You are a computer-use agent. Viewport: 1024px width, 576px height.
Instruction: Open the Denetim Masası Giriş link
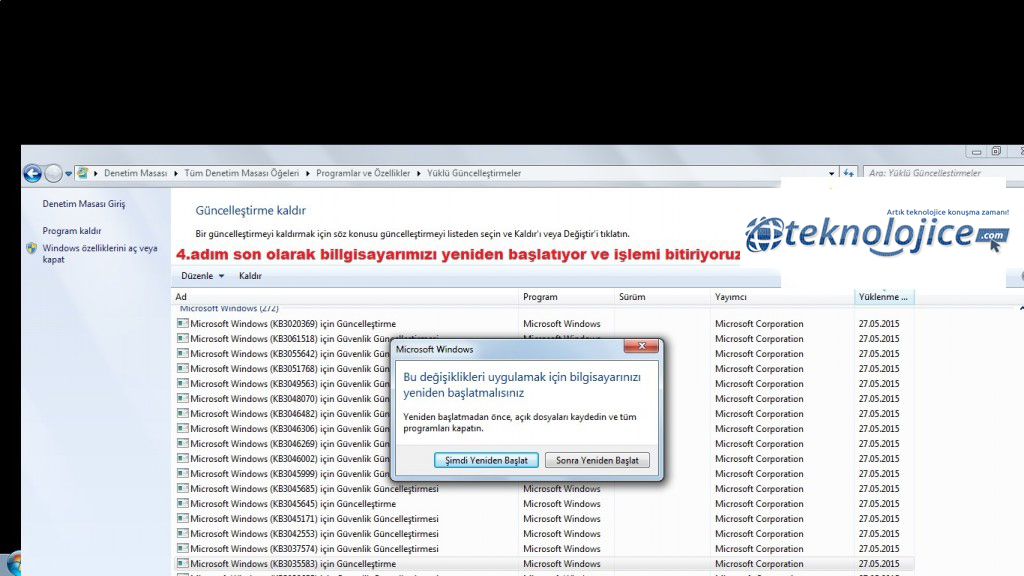click(x=84, y=204)
